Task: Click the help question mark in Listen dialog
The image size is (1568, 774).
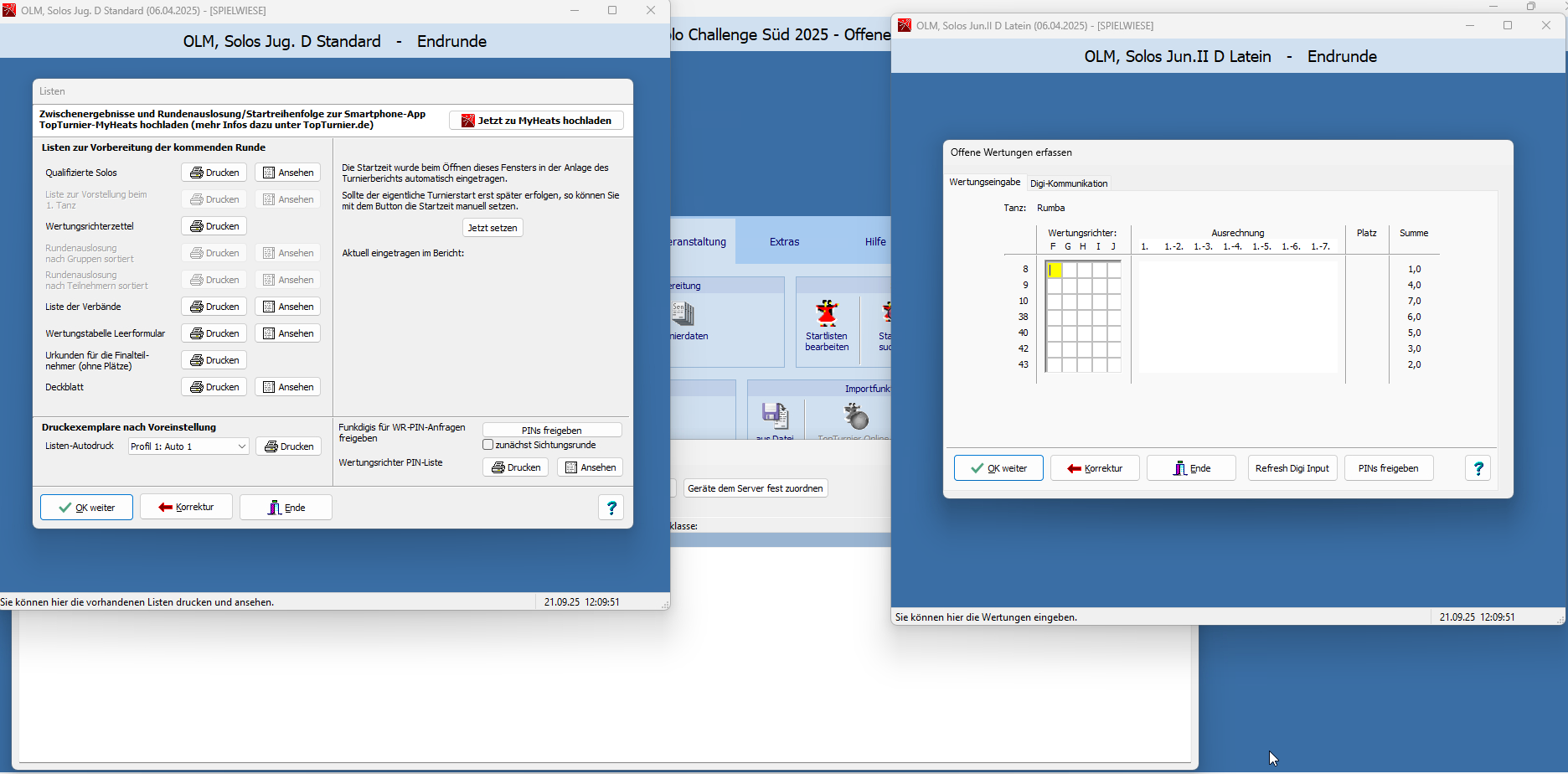Action: 611,508
